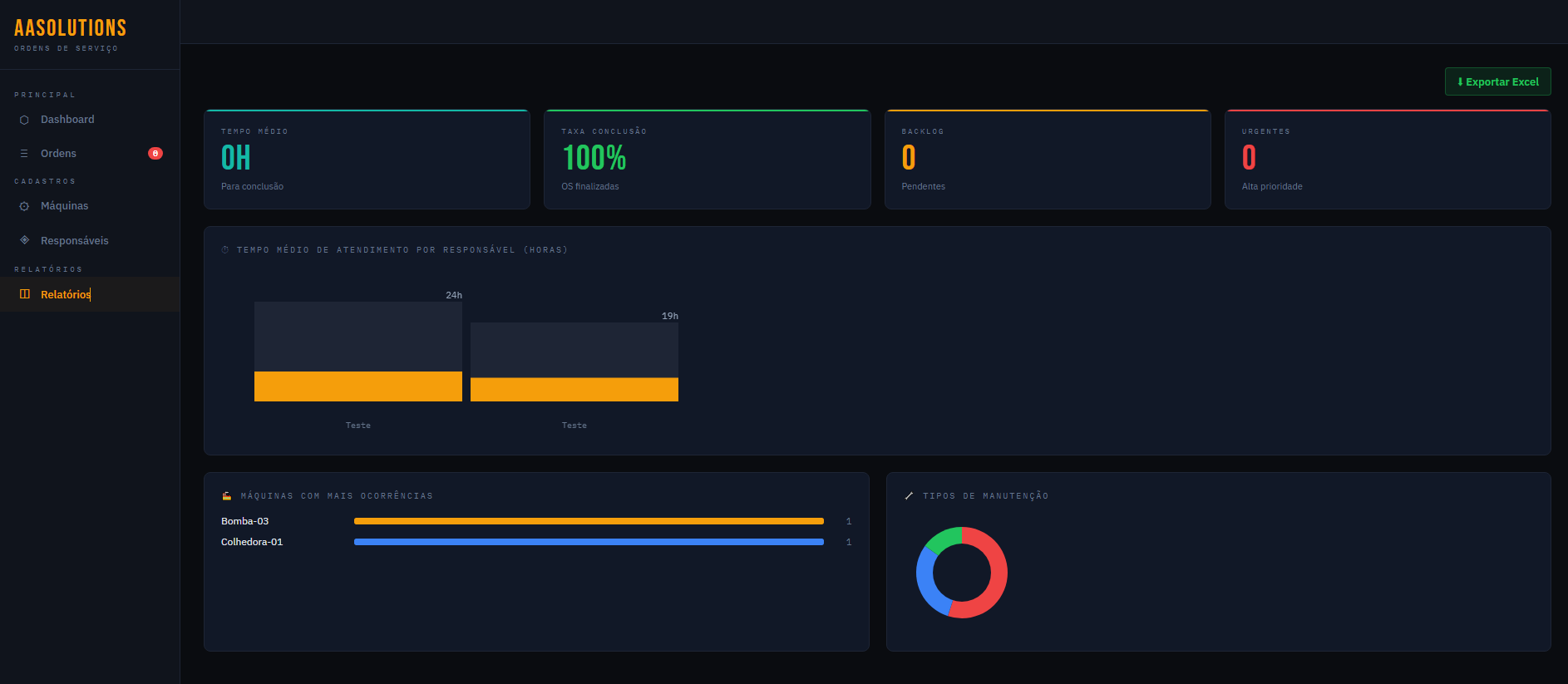
Task: Click the Relatórios book icon
Action: pyautogui.click(x=25, y=294)
